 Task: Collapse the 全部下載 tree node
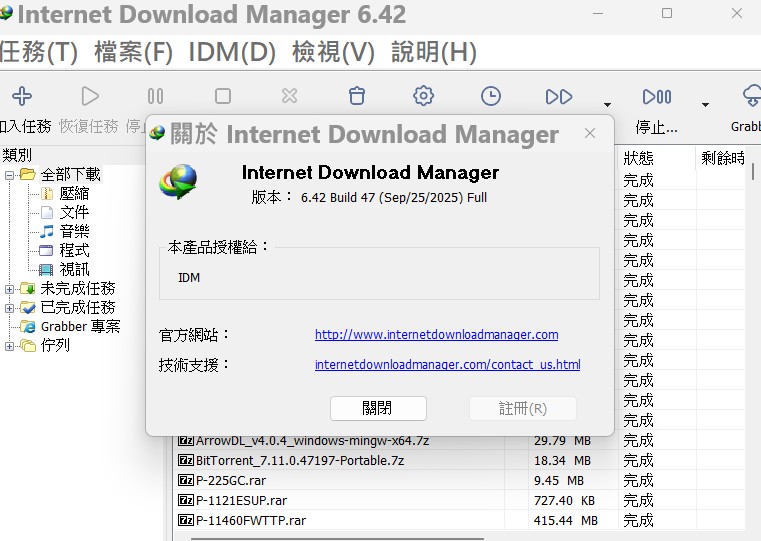tap(10, 175)
